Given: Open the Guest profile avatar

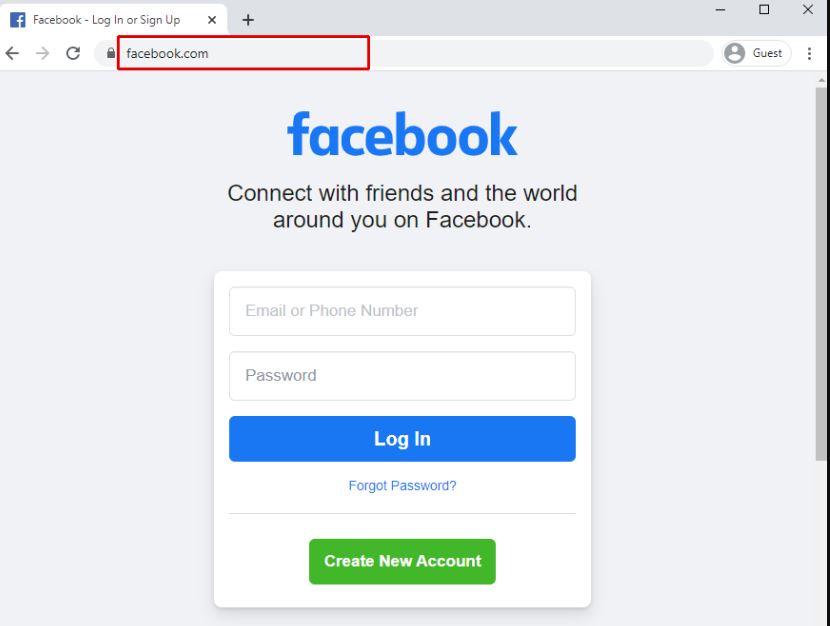Looking at the screenshot, I should click(735, 53).
